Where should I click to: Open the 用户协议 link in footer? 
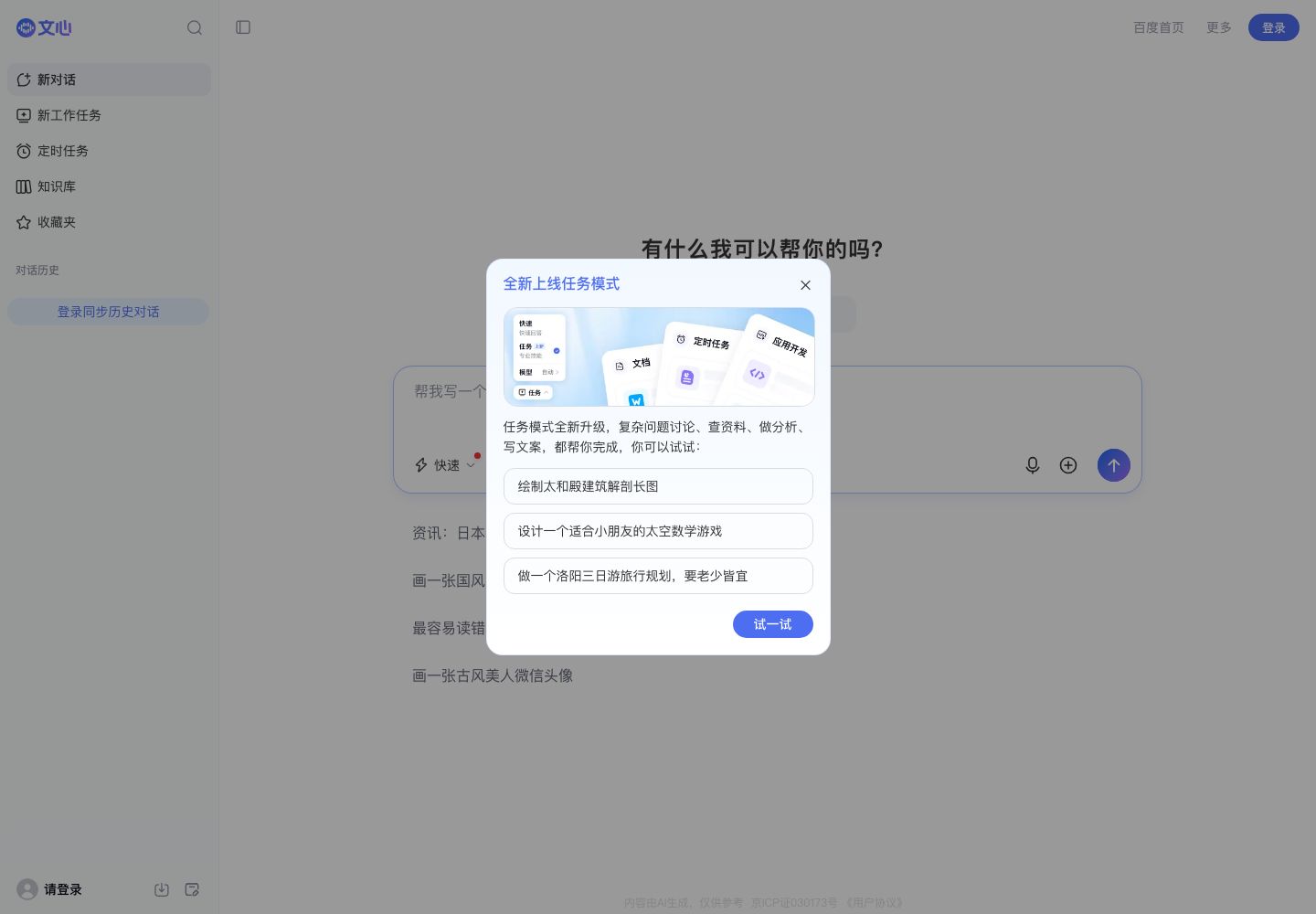(876, 902)
